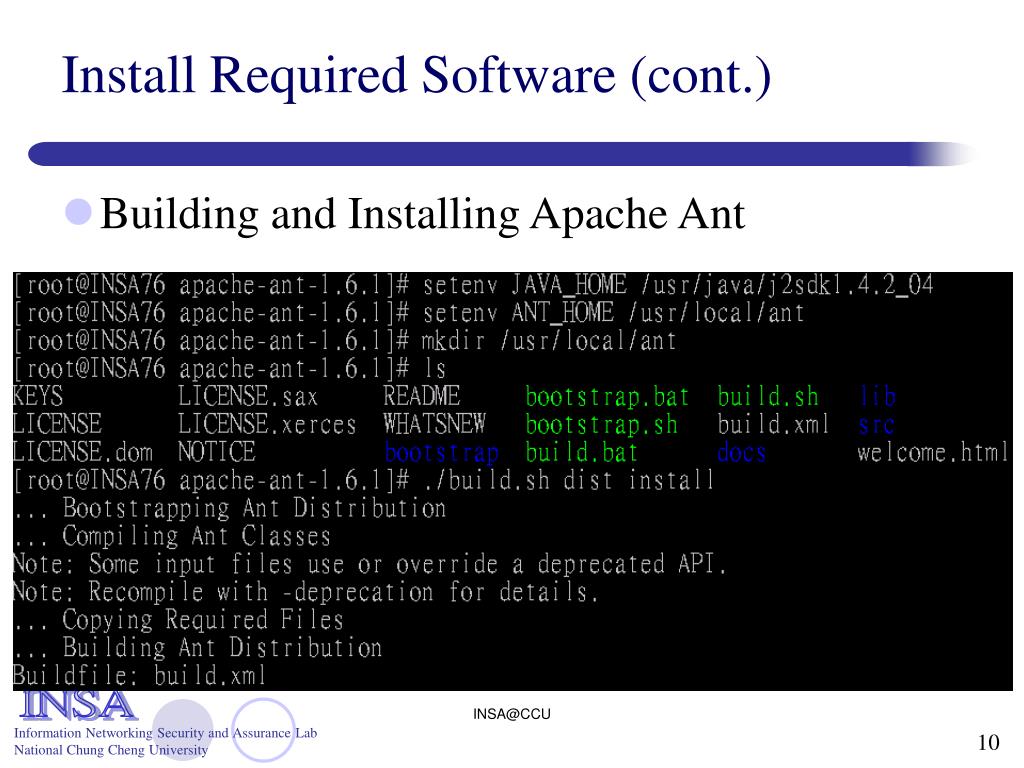Click the bullet 'Building and Installing Apache Ant'

423,214
